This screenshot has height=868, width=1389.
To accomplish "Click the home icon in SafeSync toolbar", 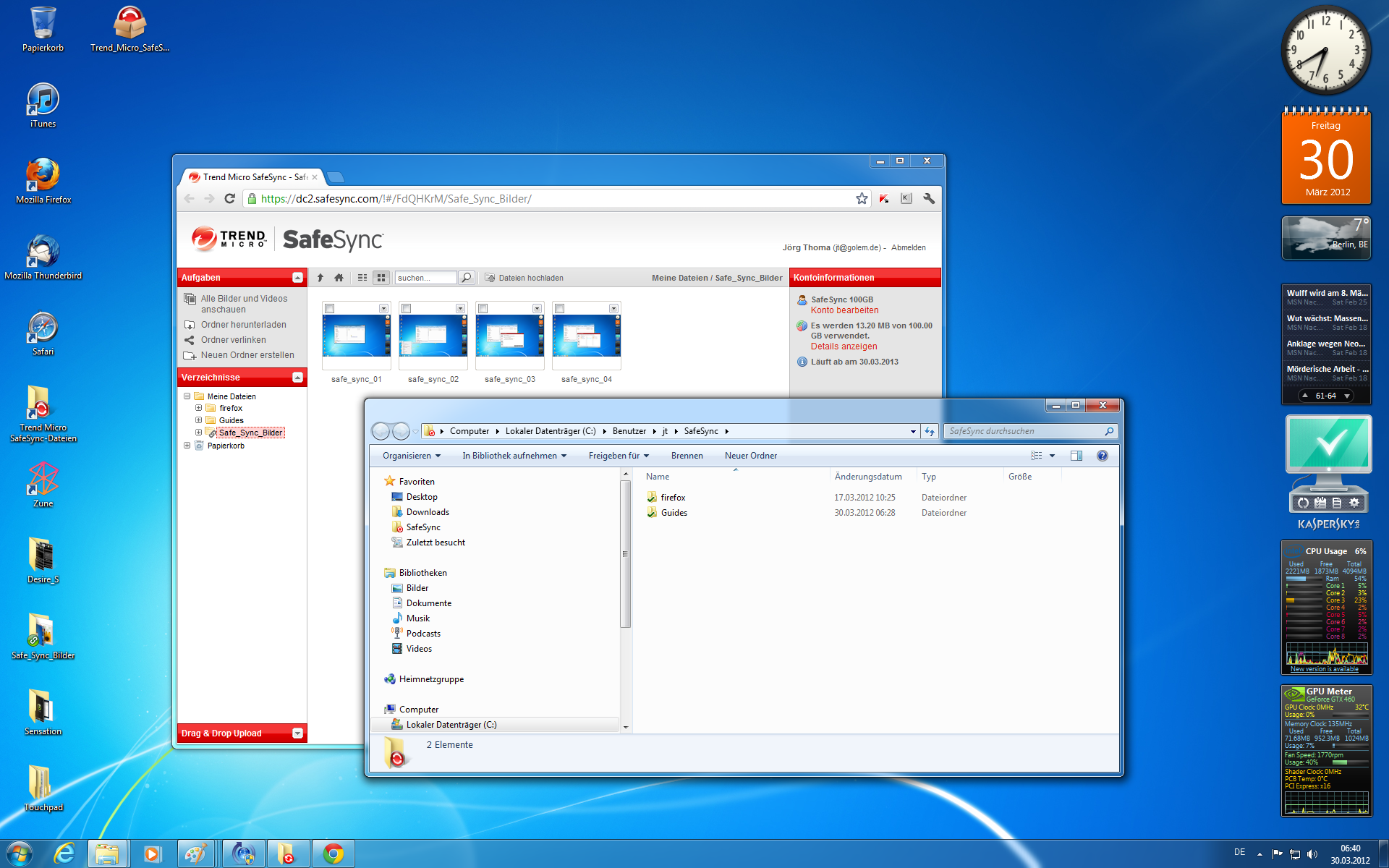I will point(339,277).
